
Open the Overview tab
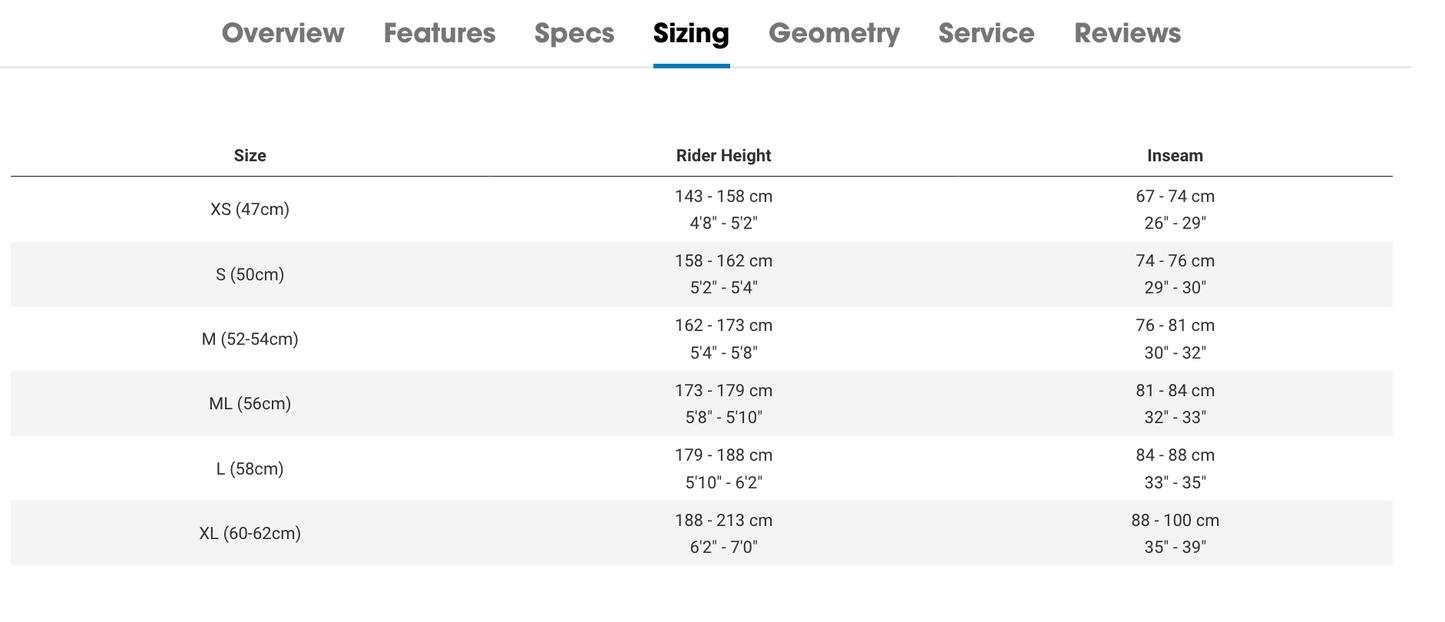283,33
